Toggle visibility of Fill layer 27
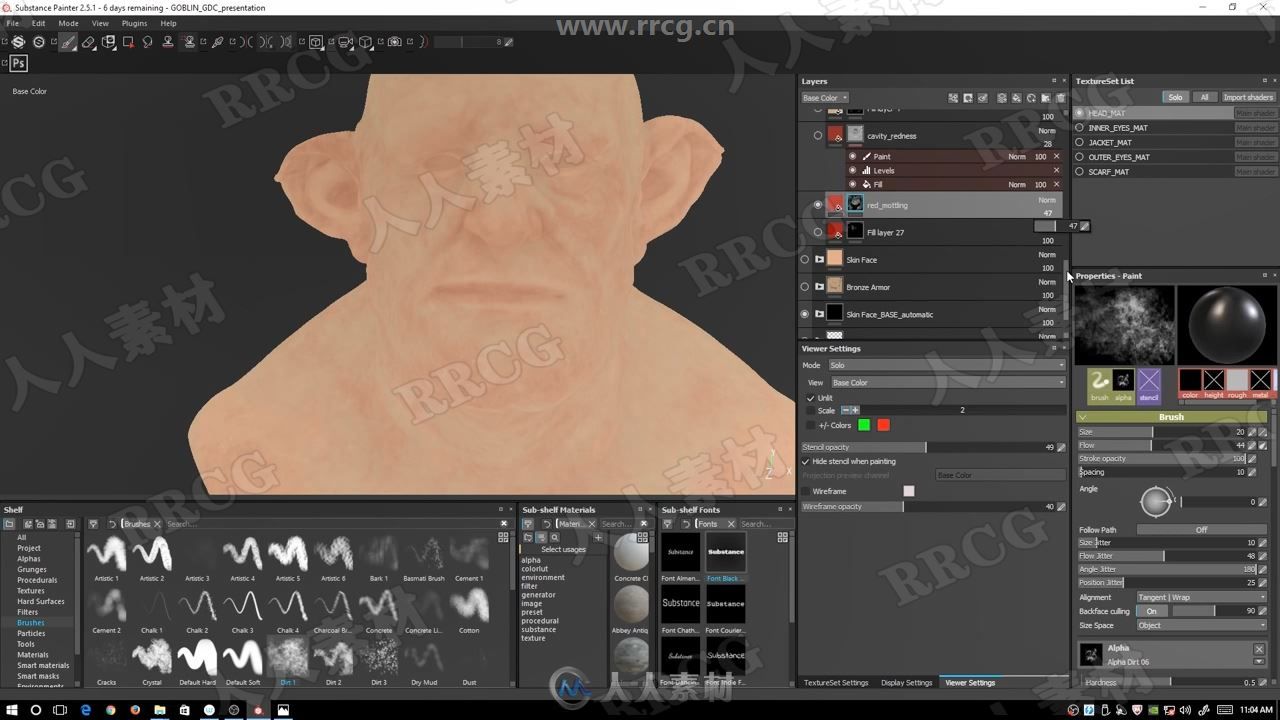Image resolution: width=1280 pixels, height=720 pixels. click(818, 232)
